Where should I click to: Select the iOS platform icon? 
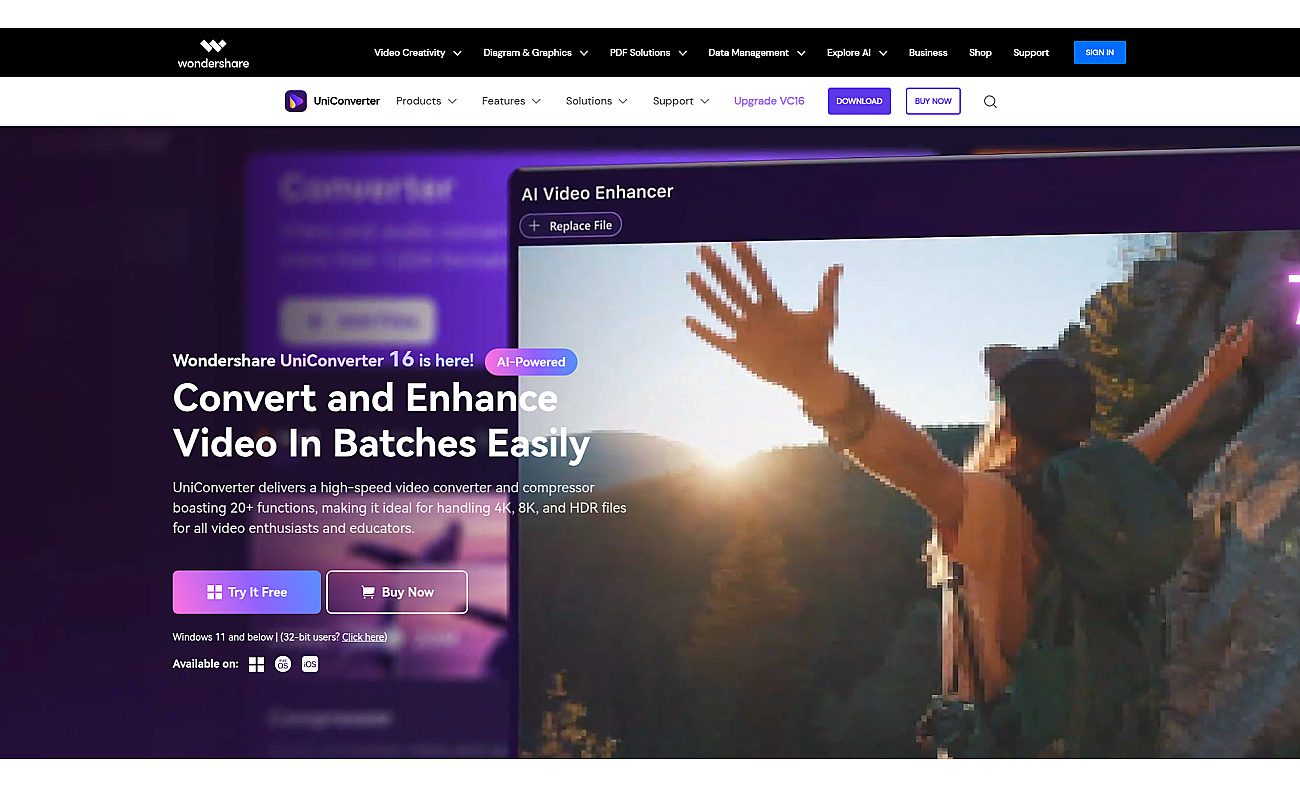click(x=310, y=664)
